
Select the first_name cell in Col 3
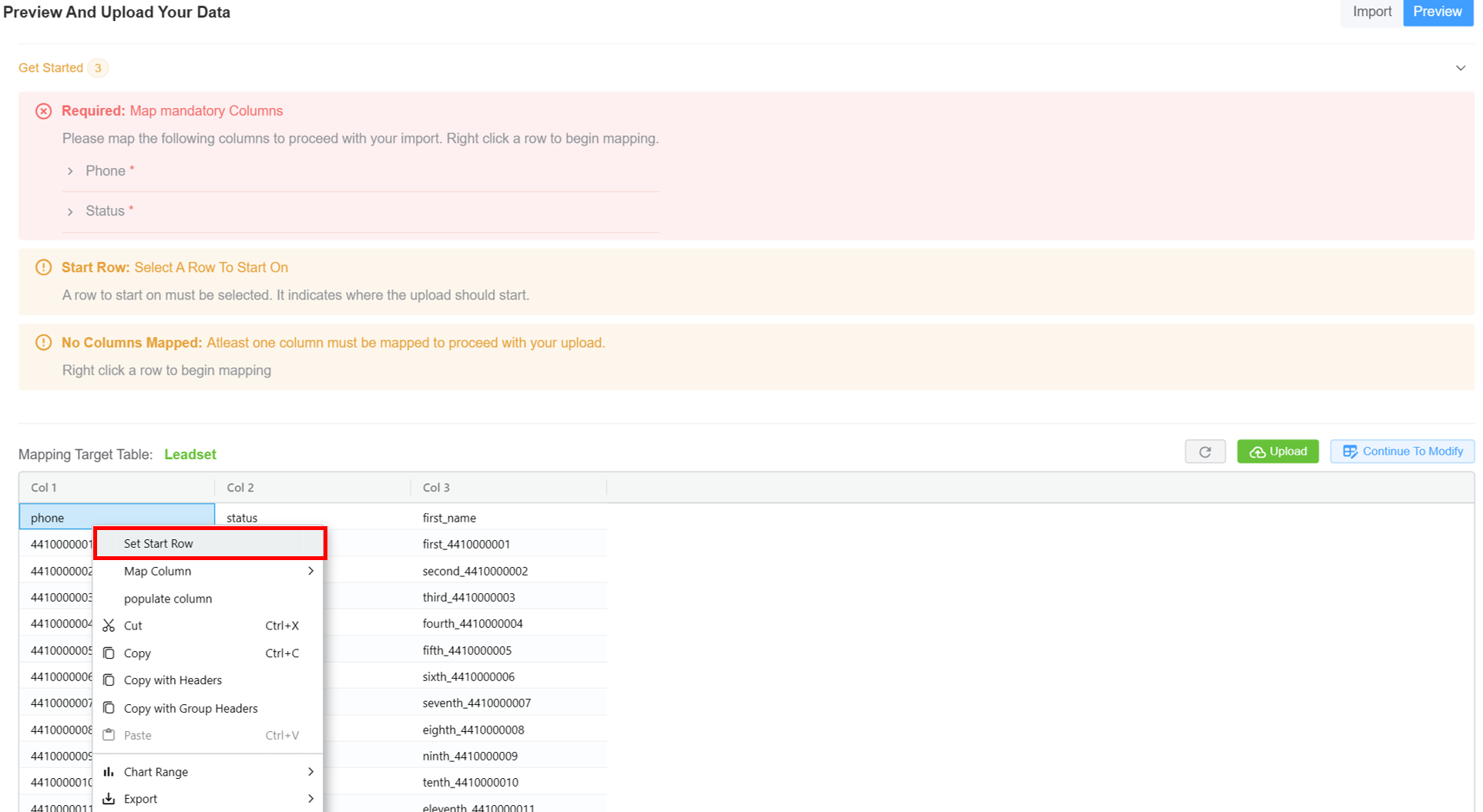tap(449, 518)
